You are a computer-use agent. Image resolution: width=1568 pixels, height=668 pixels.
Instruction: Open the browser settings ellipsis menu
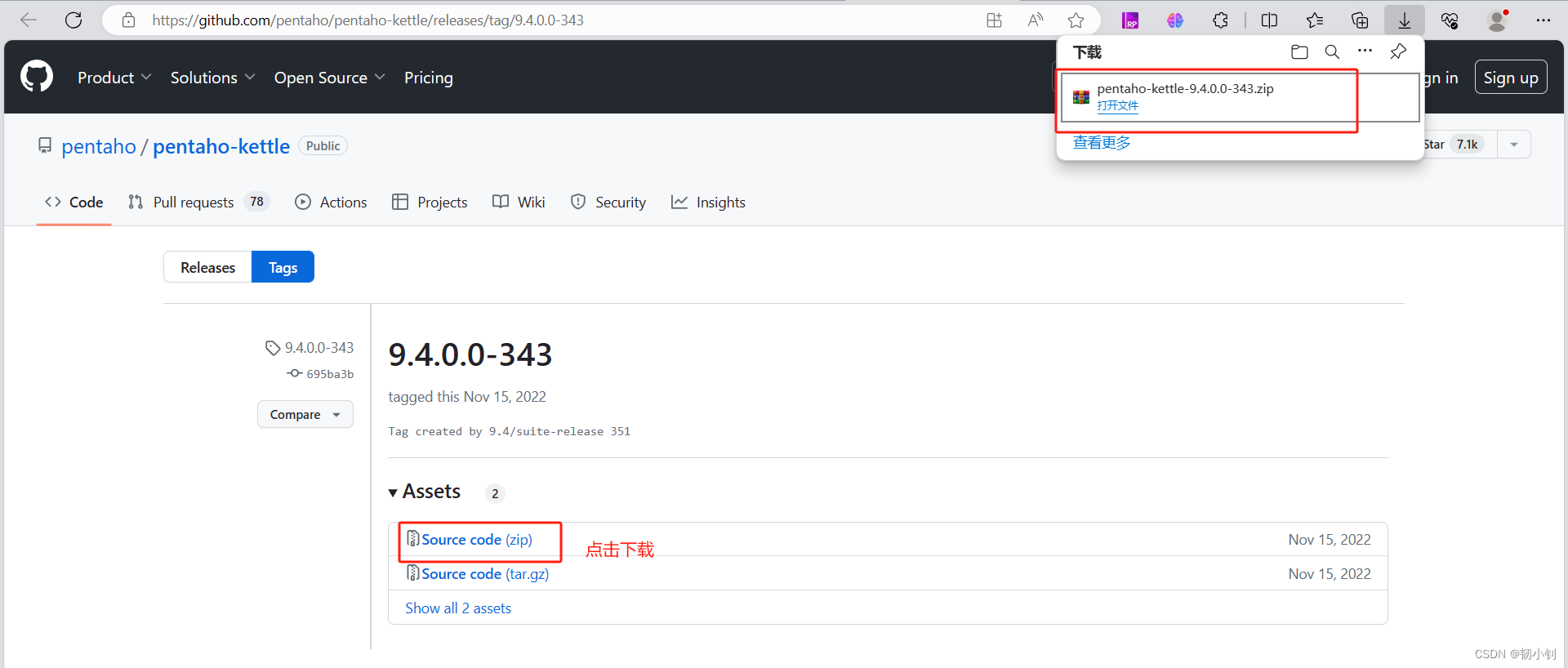pos(1543,20)
